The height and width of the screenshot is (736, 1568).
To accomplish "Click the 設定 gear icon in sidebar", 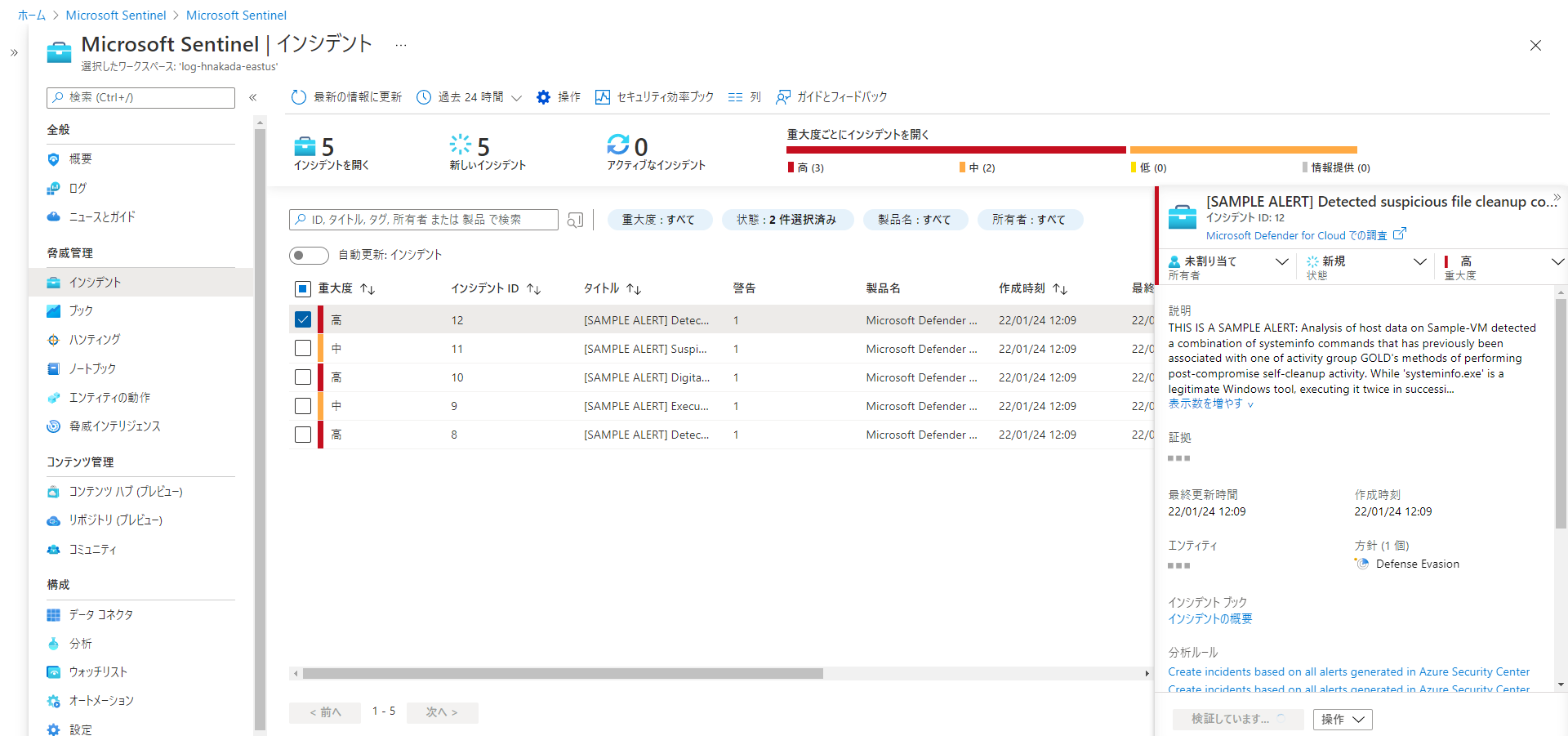I will coord(54,729).
